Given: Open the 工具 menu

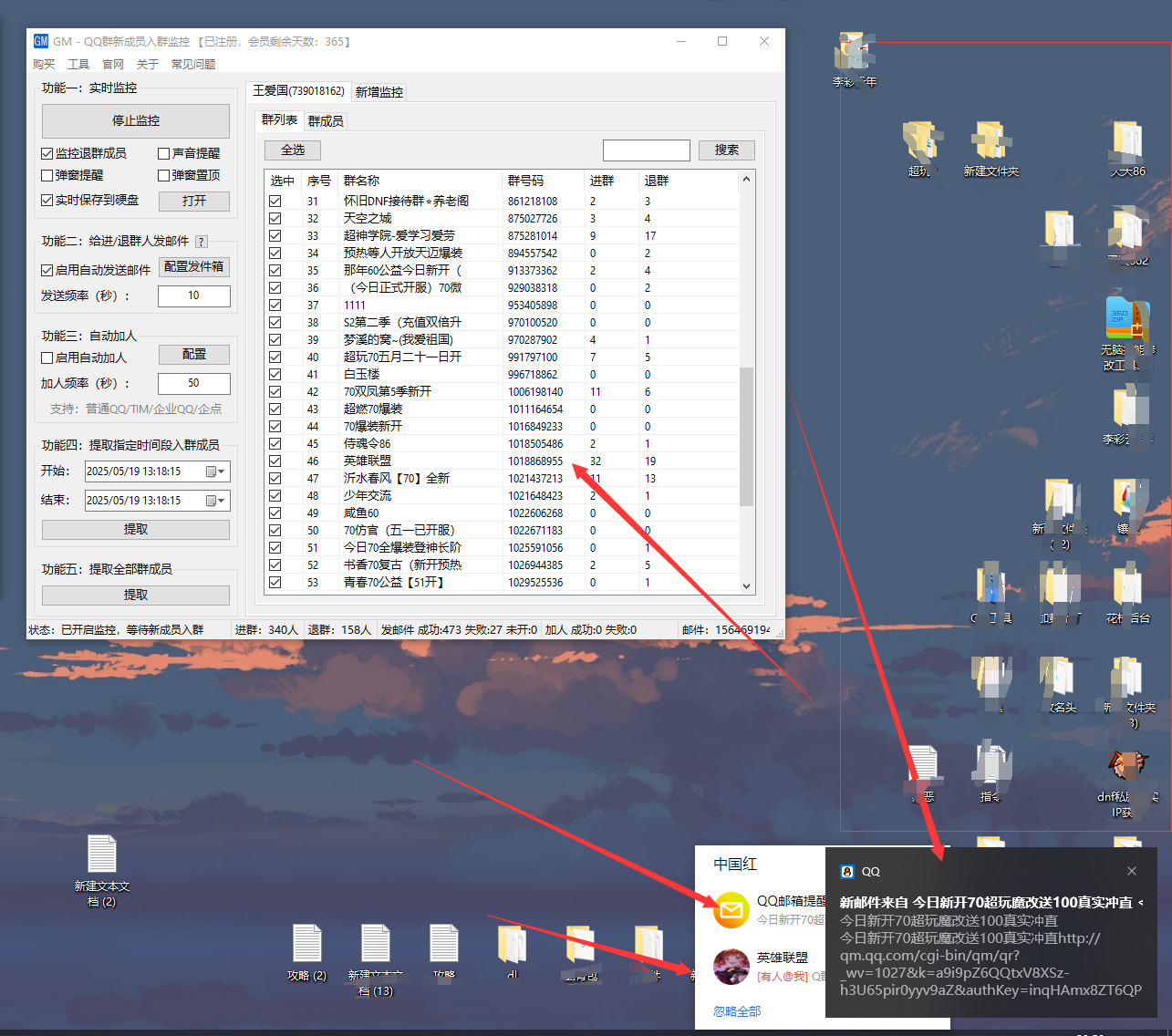Looking at the screenshot, I should click(78, 65).
